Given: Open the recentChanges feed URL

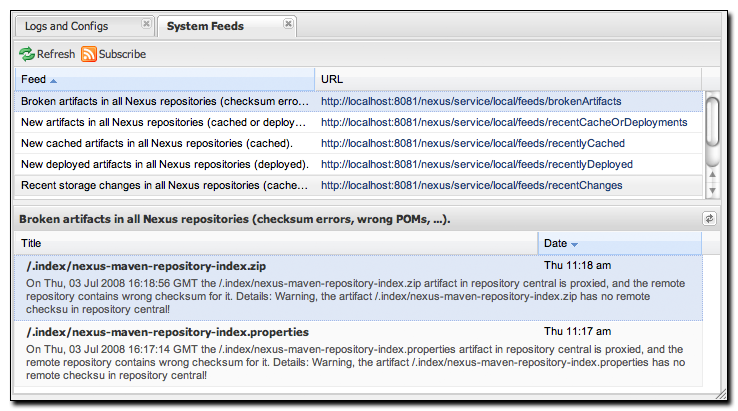Looking at the screenshot, I should coord(471,185).
